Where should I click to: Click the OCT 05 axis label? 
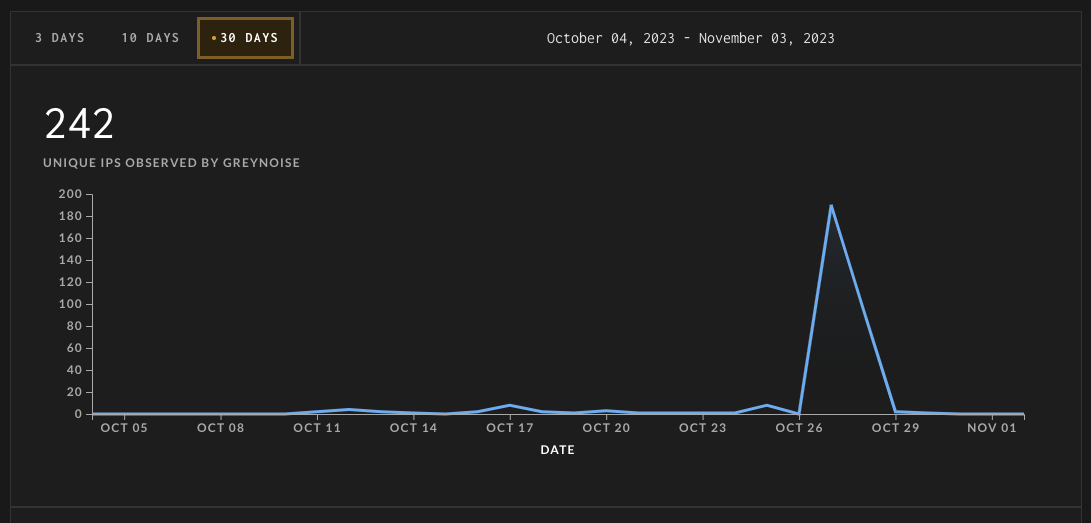[124, 428]
